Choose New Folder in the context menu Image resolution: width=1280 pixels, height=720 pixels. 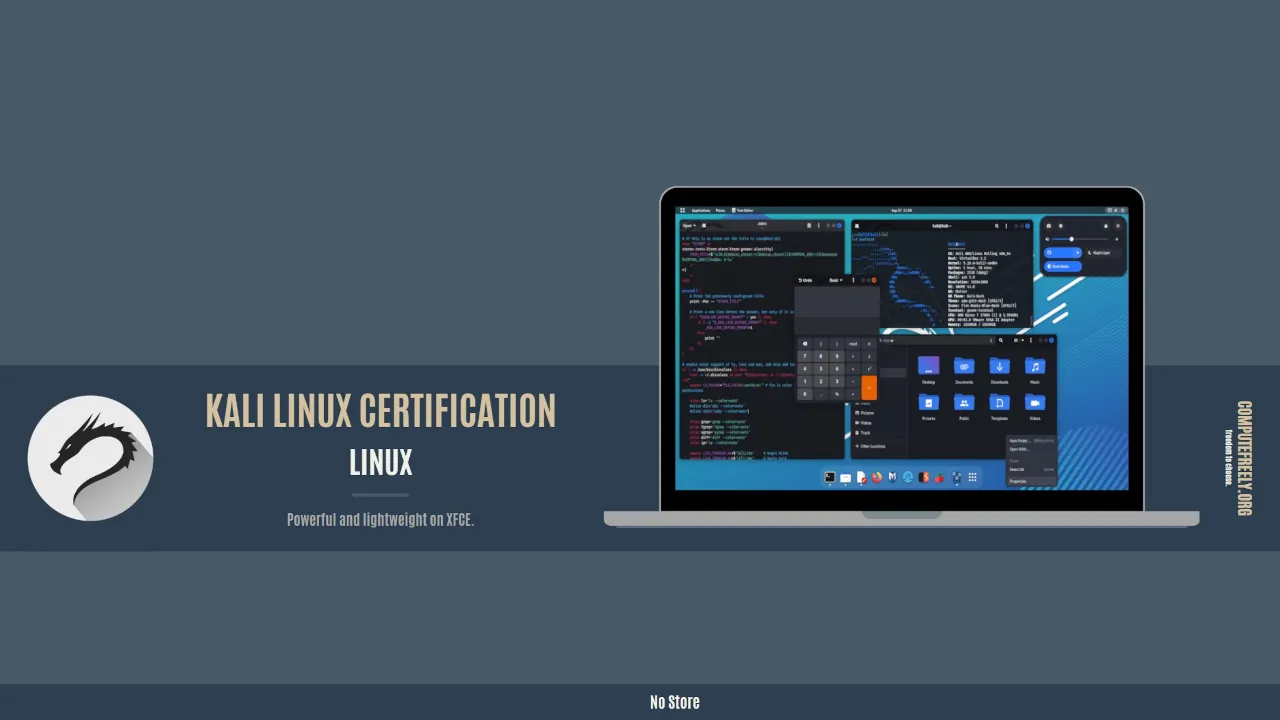(x=1031, y=441)
